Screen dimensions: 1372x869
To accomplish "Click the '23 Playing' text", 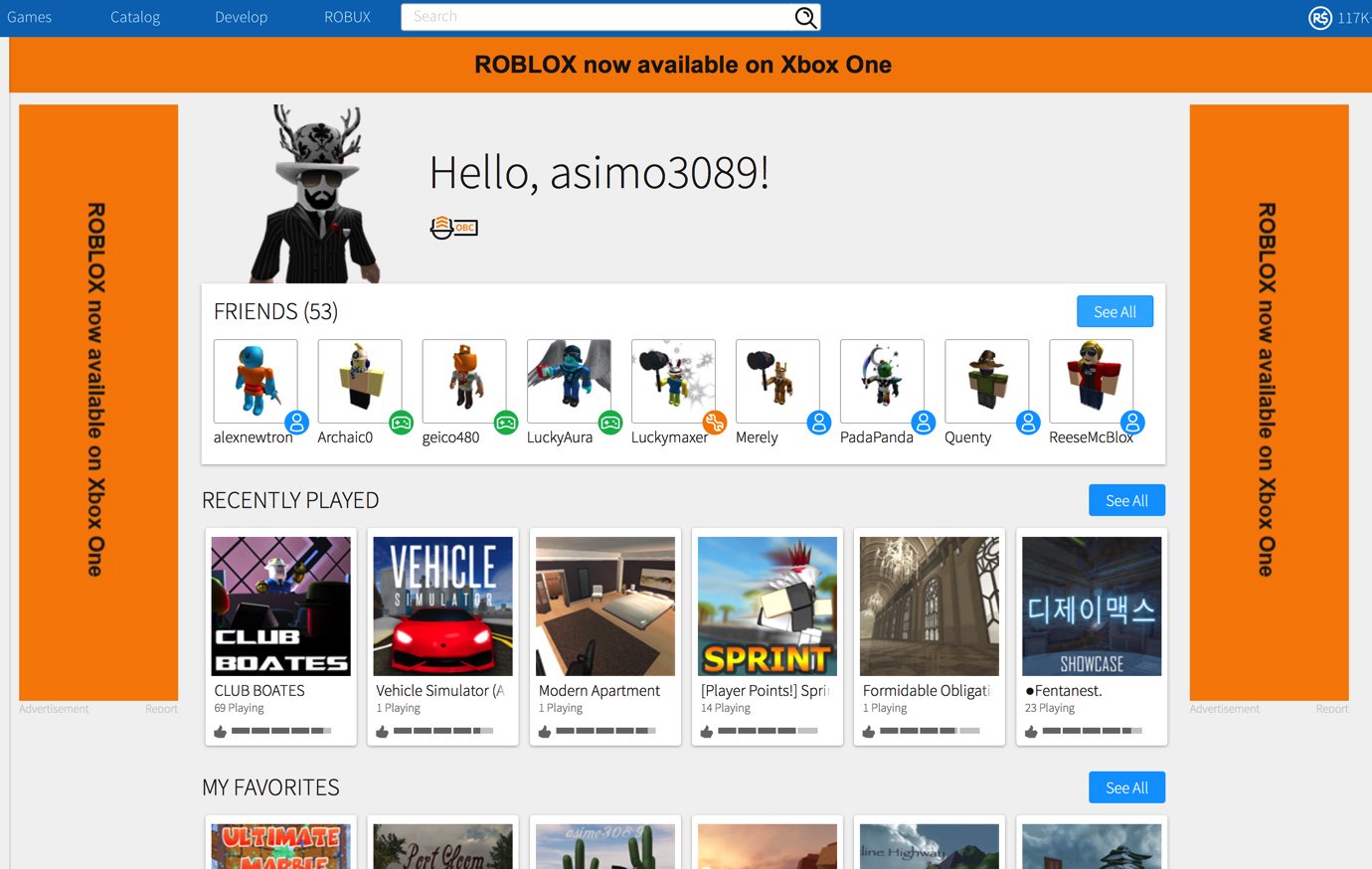I will pyautogui.click(x=1050, y=708).
